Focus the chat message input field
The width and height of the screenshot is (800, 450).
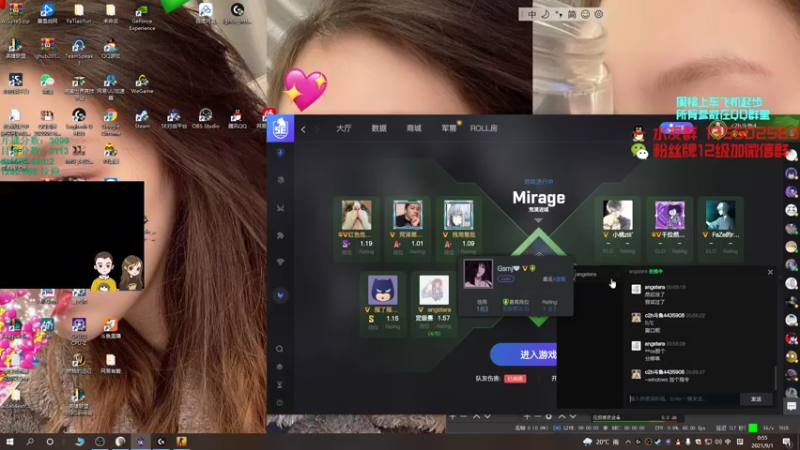coord(683,398)
